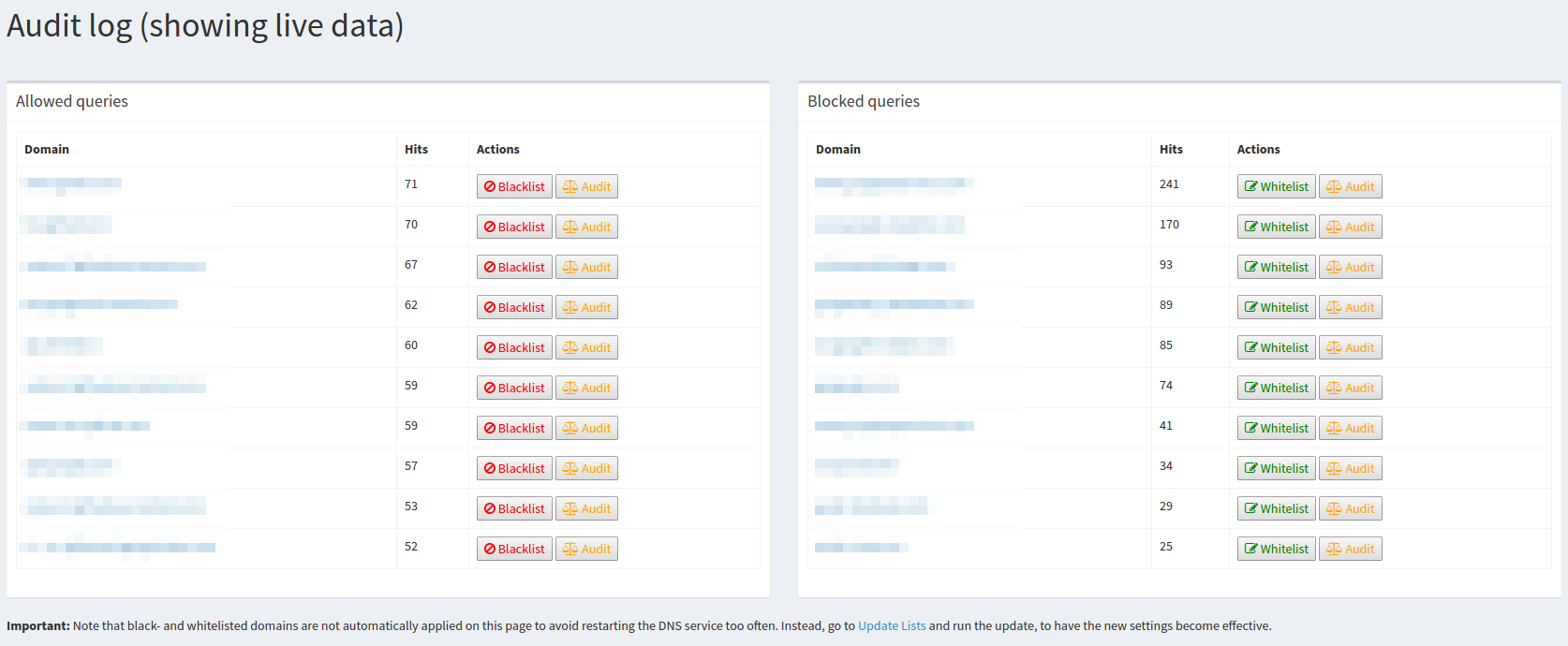Audit the allowed domain with 70 hits
This screenshot has height=646, width=1568.
(x=586, y=227)
